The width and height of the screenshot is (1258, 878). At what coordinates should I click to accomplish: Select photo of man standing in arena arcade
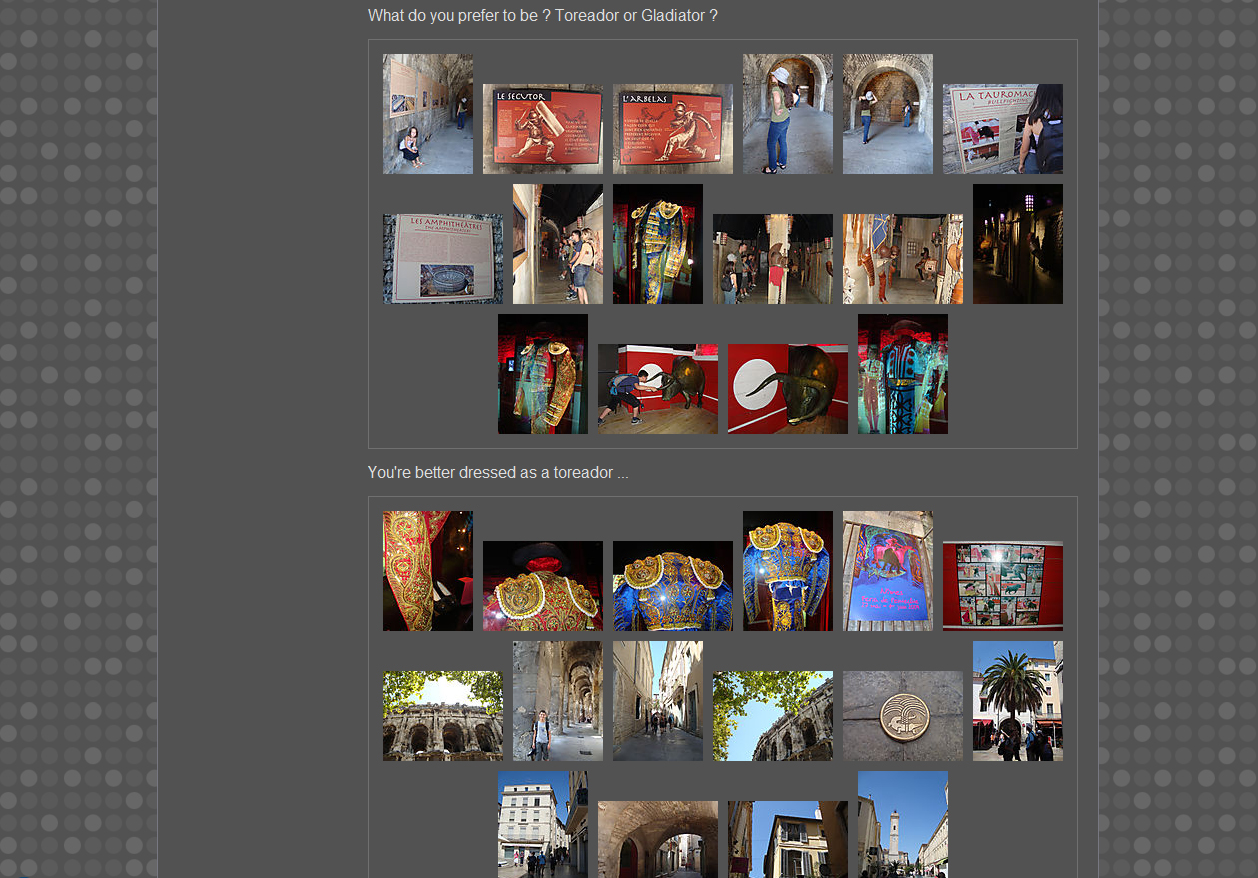coord(557,701)
